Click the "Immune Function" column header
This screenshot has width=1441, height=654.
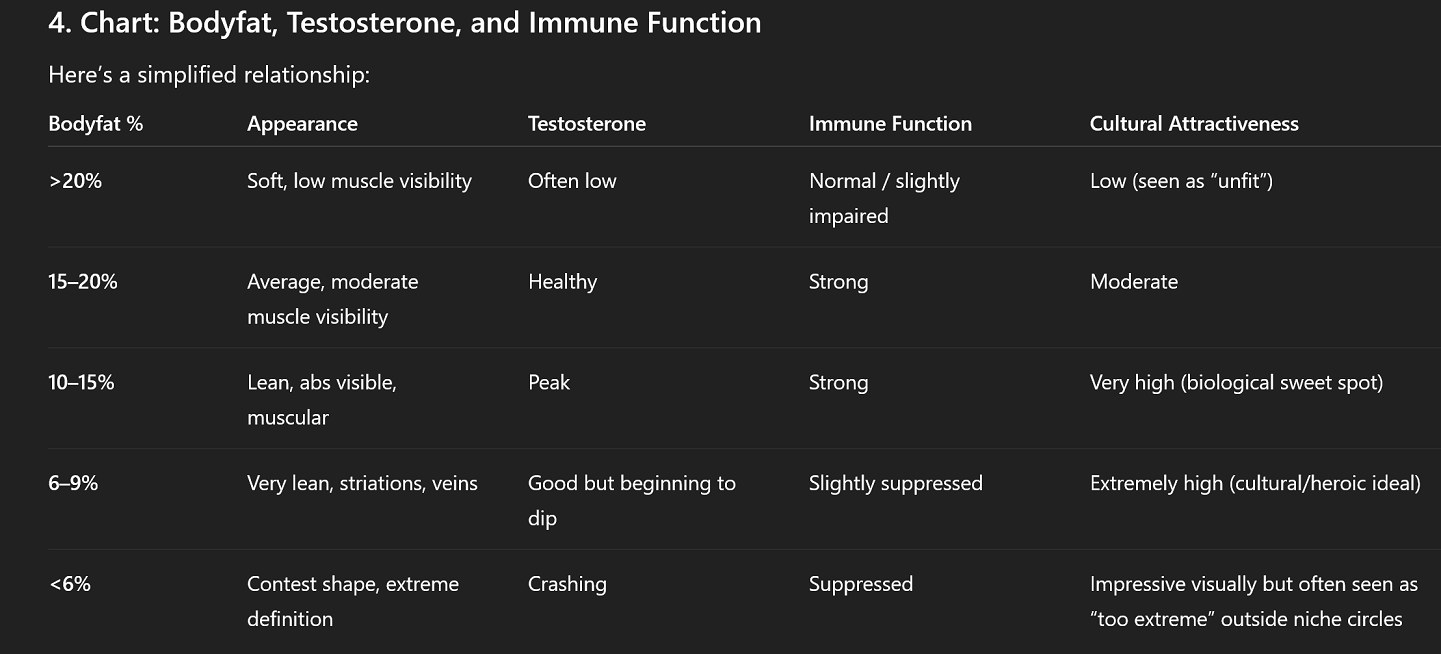(x=890, y=124)
